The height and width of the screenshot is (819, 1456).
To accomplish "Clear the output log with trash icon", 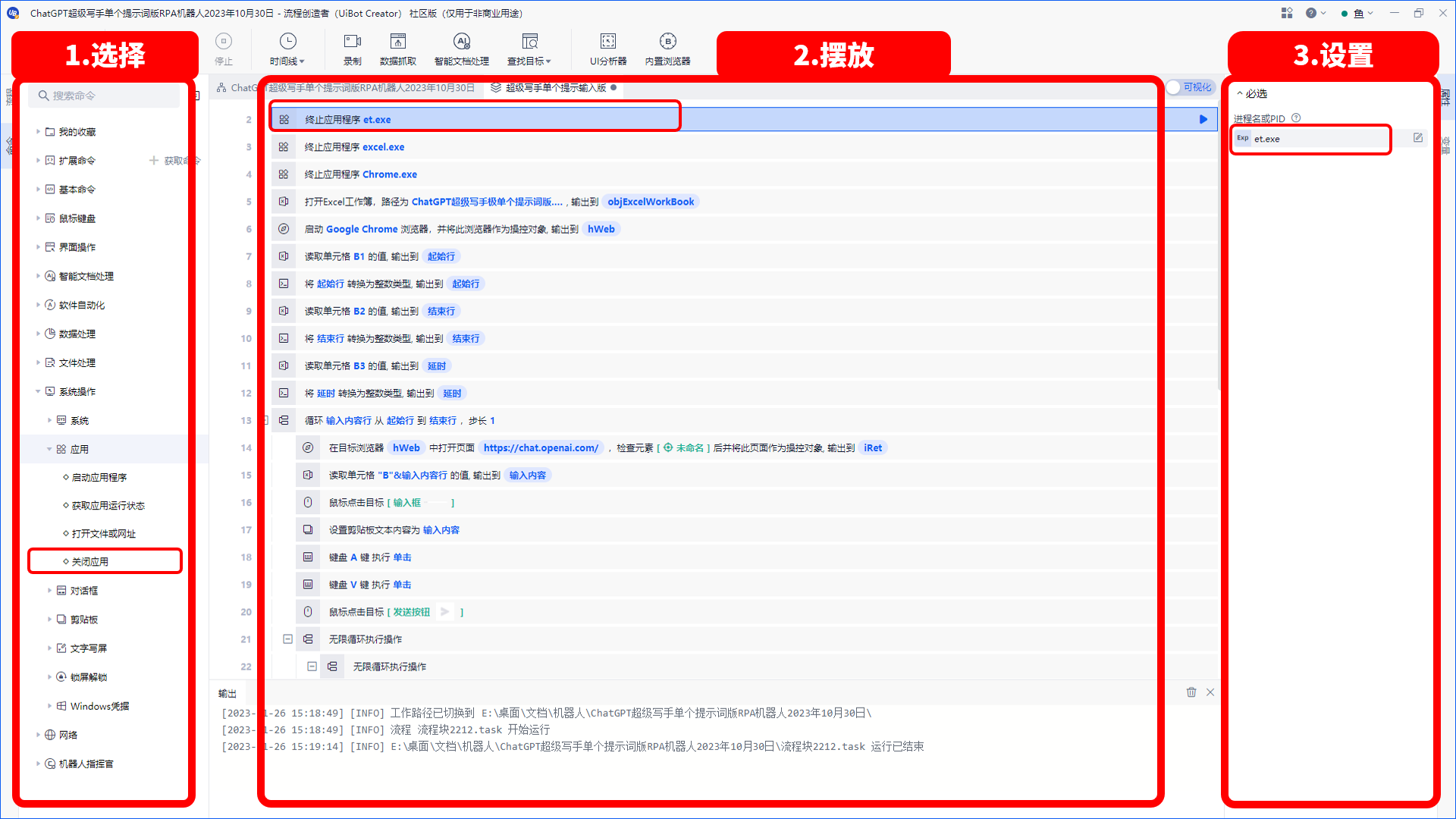I will click(x=1191, y=692).
